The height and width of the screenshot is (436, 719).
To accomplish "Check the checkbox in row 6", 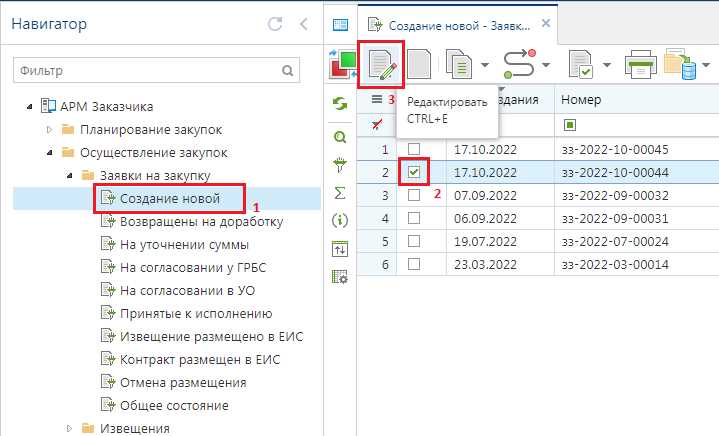I will tap(414, 264).
